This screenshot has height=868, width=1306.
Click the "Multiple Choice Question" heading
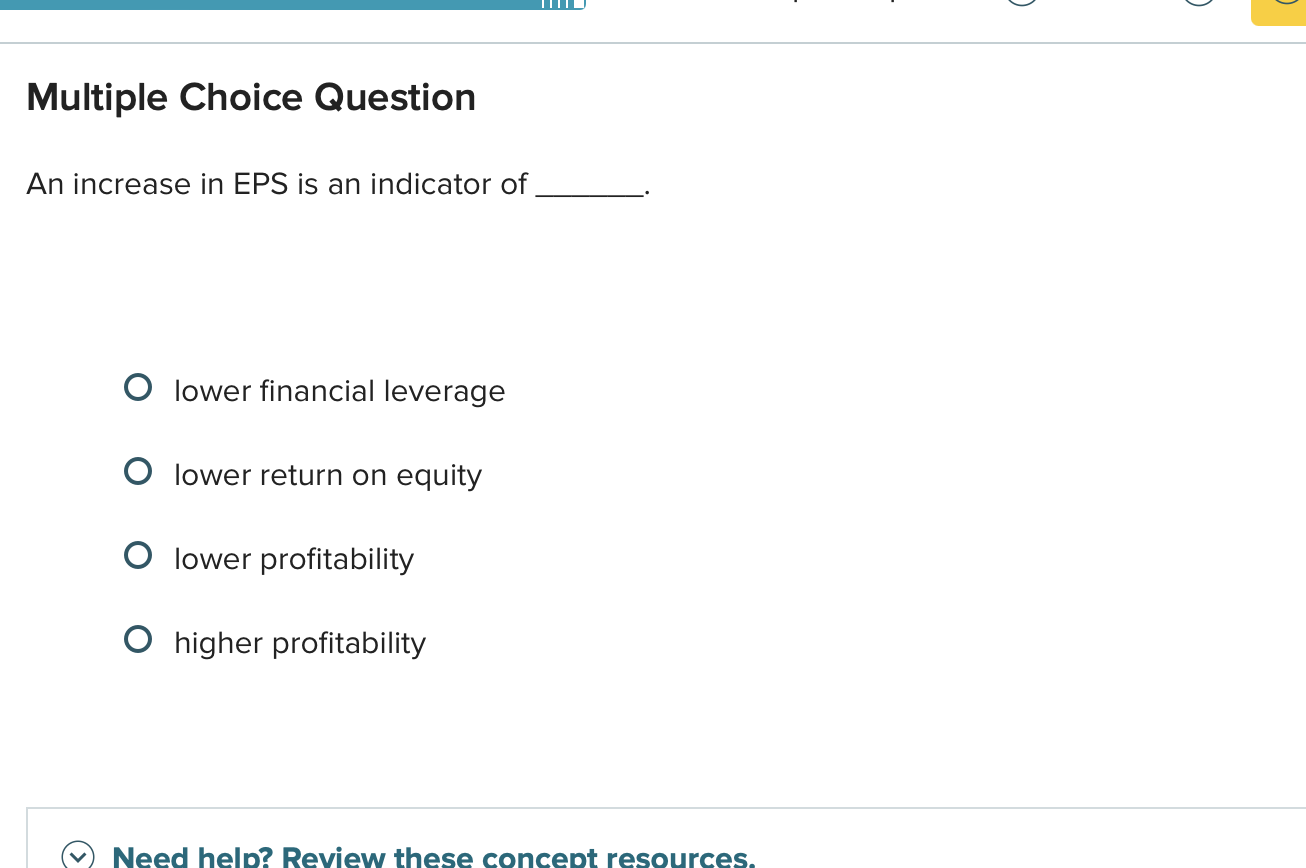pyautogui.click(x=251, y=97)
